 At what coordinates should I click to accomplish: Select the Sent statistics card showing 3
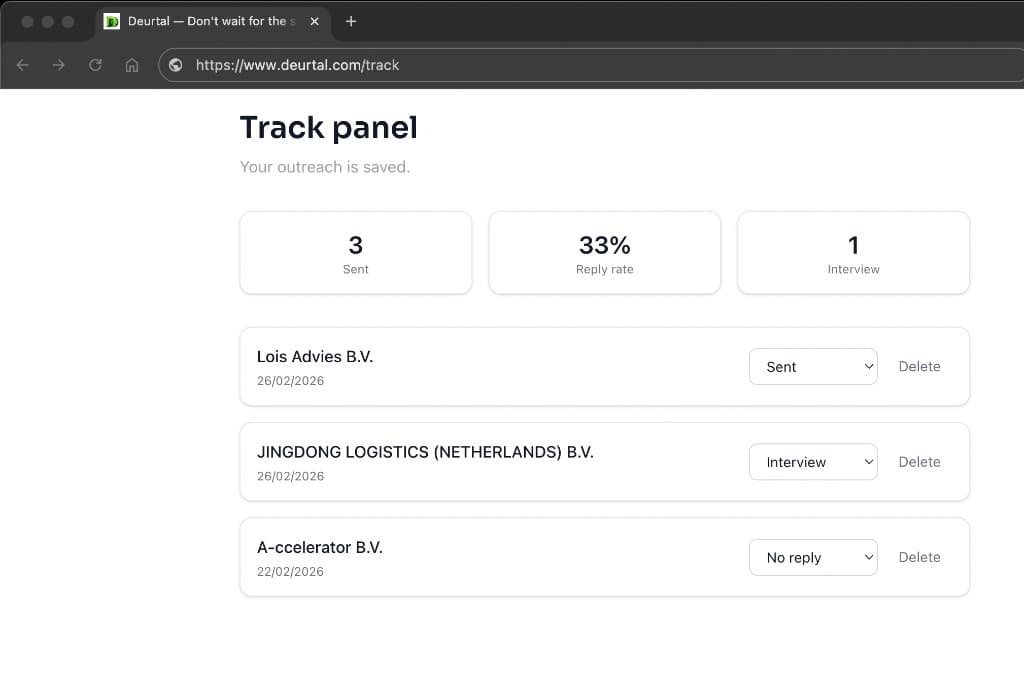point(355,252)
